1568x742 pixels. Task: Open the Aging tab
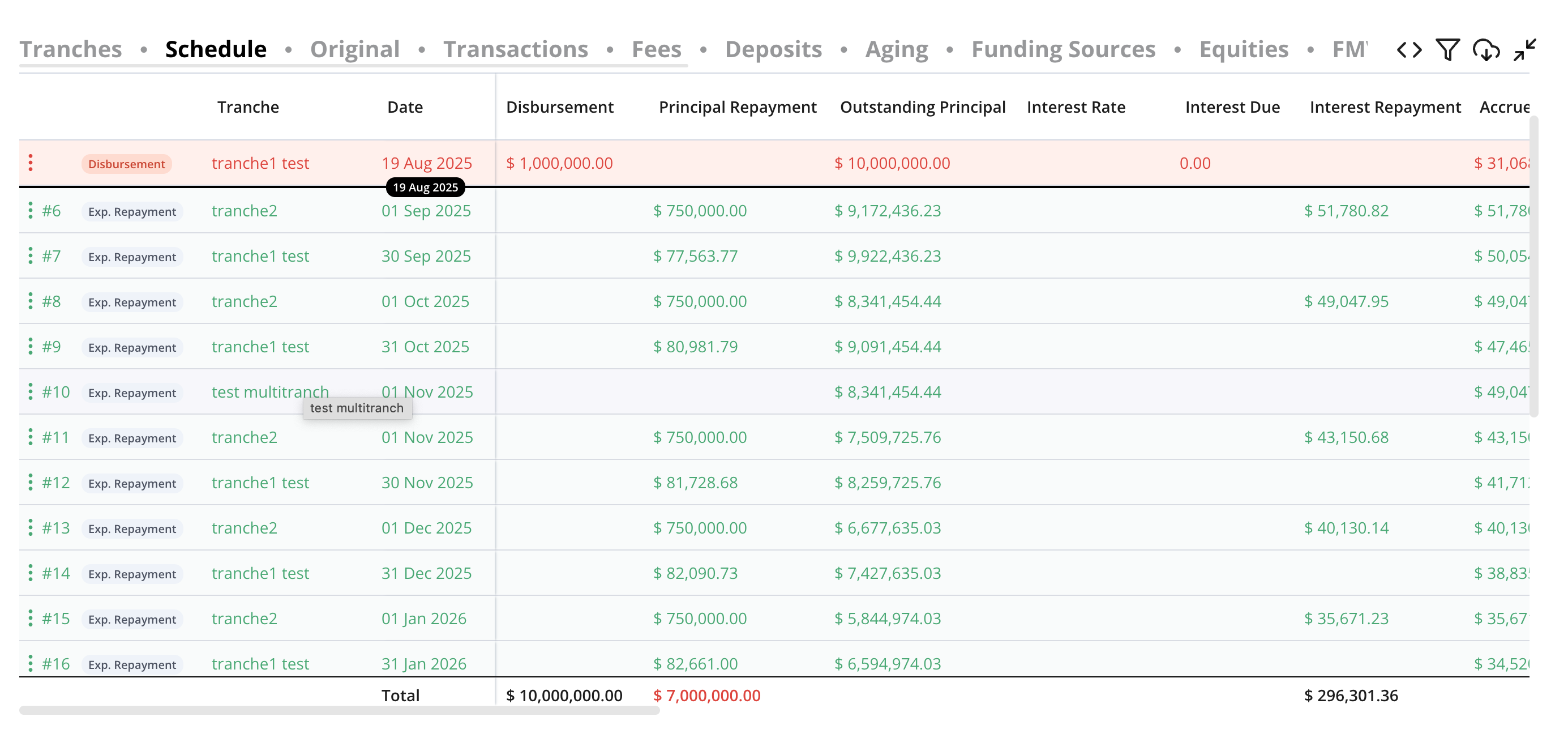pyautogui.click(x=897, y=49)
